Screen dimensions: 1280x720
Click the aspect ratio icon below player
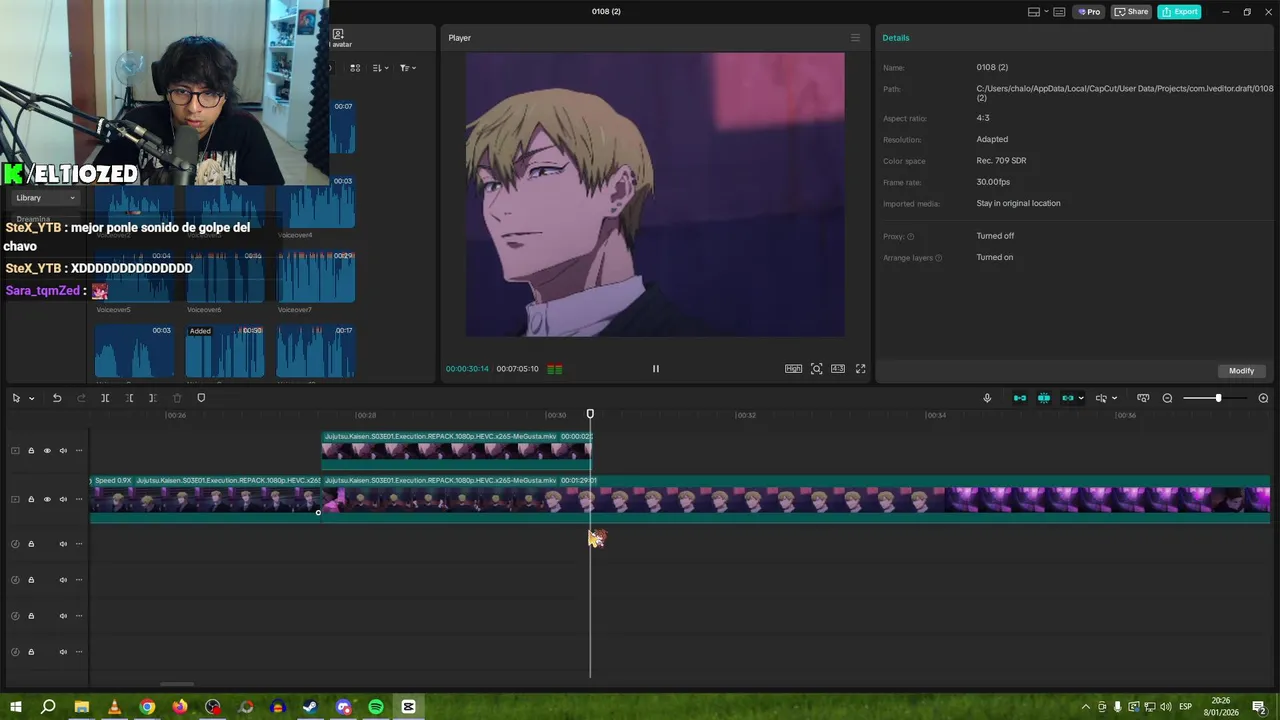(838, 369)
